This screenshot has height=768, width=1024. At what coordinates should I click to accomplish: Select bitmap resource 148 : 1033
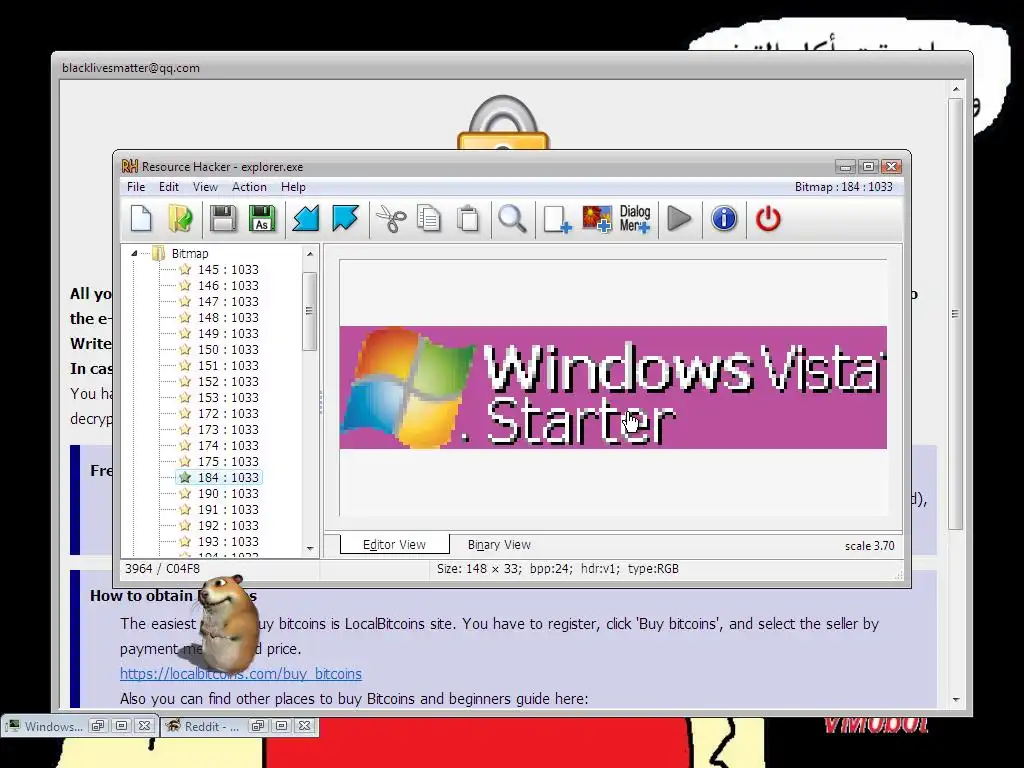click(228, 317)
